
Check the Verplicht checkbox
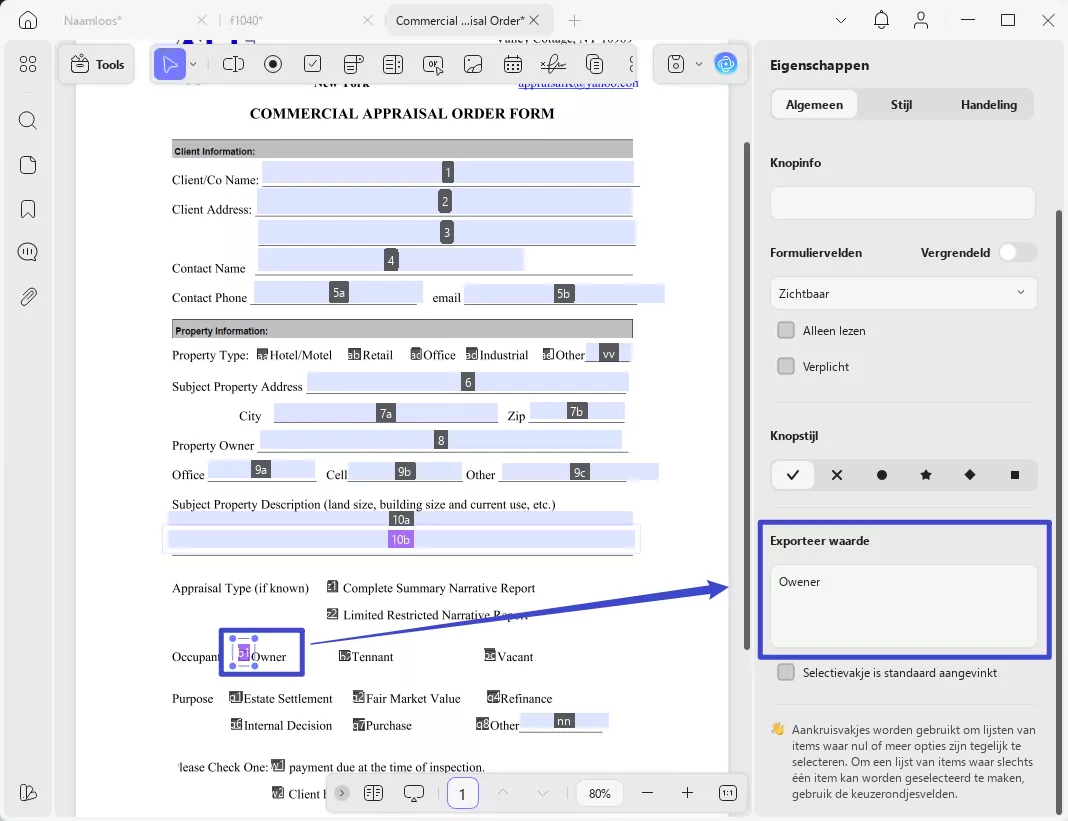(786, 367)
